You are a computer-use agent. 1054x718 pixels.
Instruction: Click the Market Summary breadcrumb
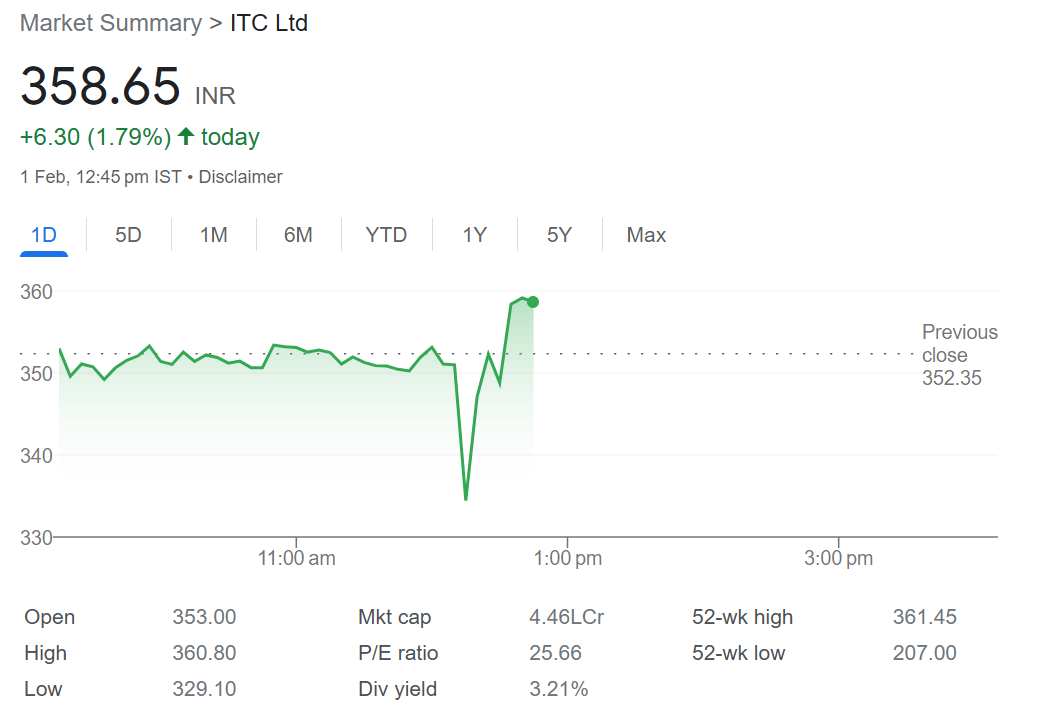click(111, 23)
